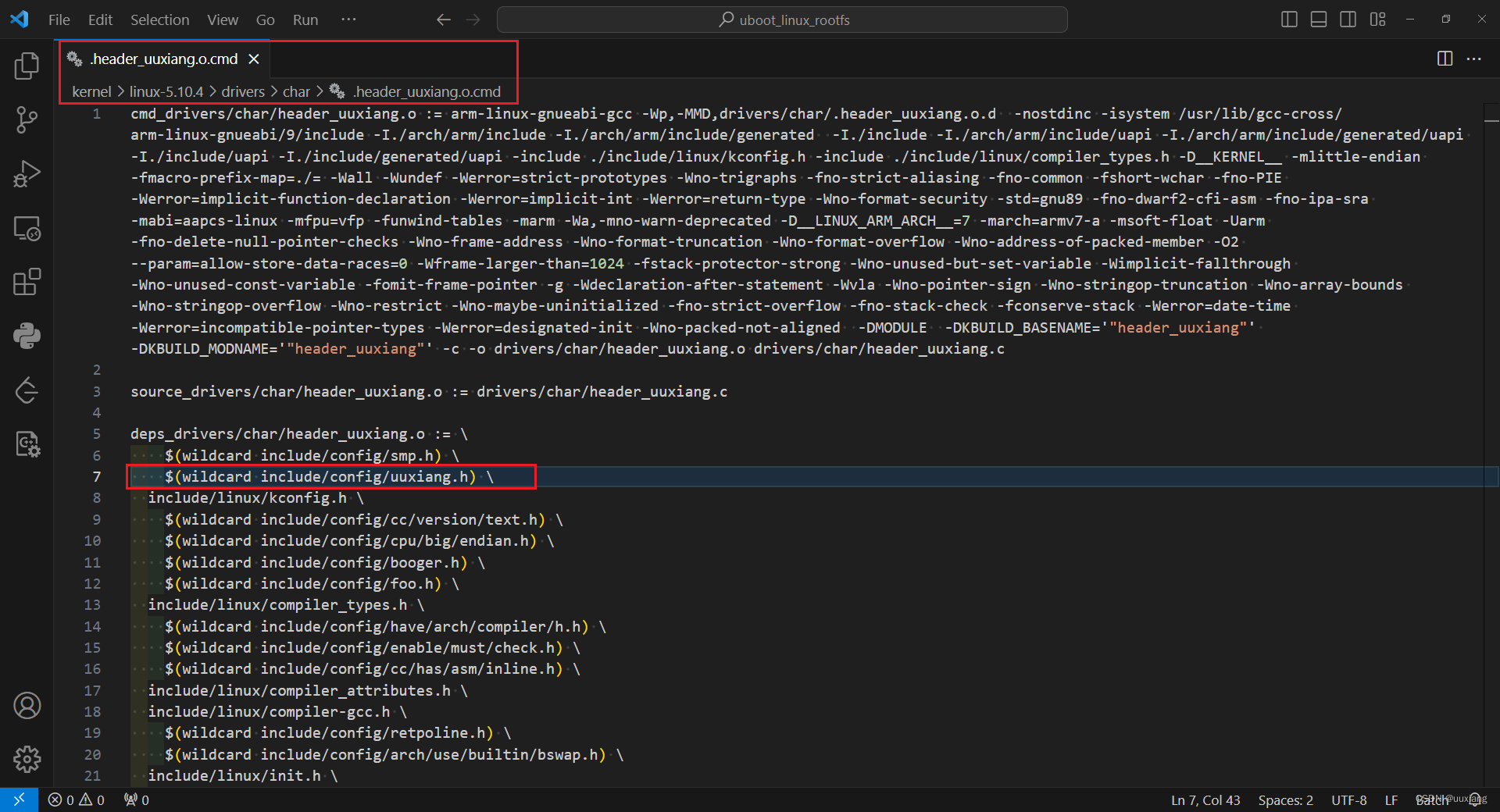The height and width of the screenshot is (812, 1500).
Task: Open the Explorer view in activity bar
Action: [27, 66]
